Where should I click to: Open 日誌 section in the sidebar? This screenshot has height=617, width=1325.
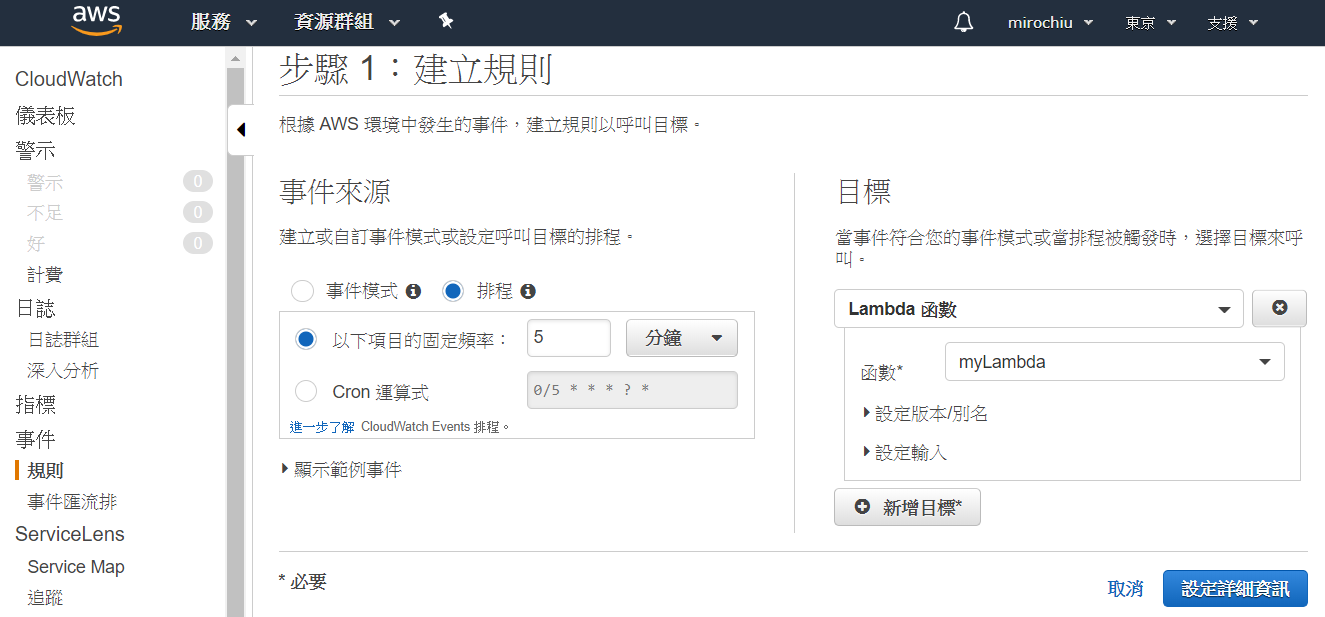(x=35, y=308)
